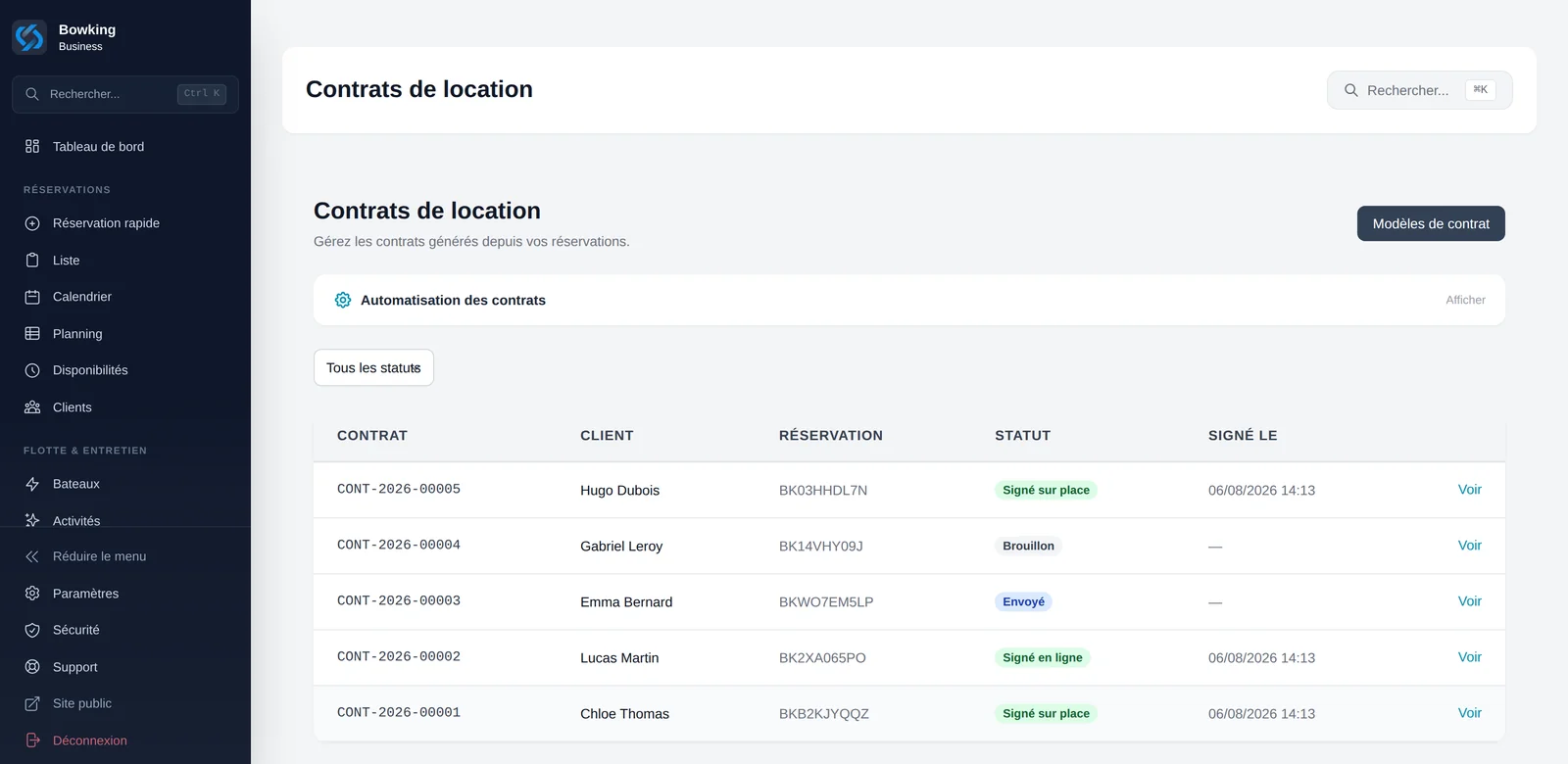Image resolution: width=1568 pixels, height=764 pixels.
Task: Click the Clients people icon
Action: coord(32,407)
